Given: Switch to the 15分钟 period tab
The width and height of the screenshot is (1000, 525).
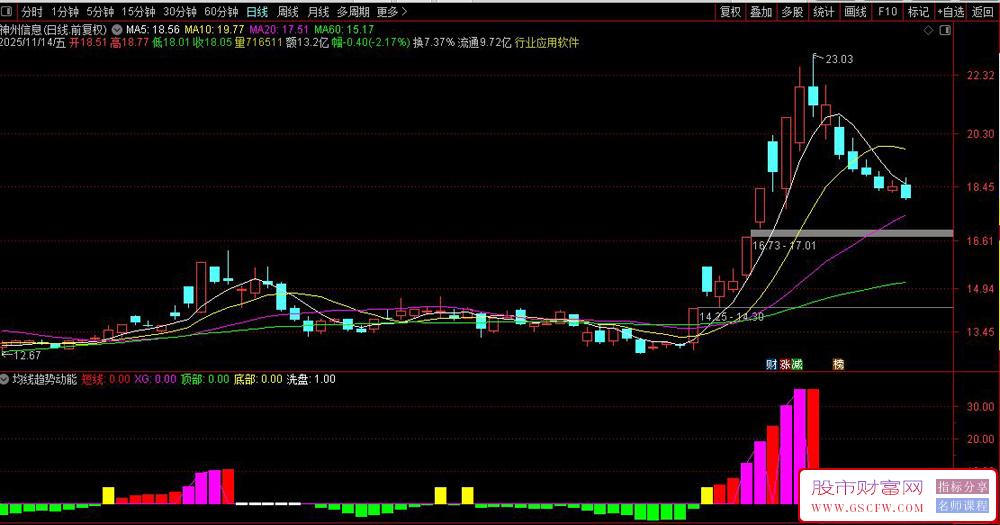Looking at the screenshot, I should (x=138, y=11).
